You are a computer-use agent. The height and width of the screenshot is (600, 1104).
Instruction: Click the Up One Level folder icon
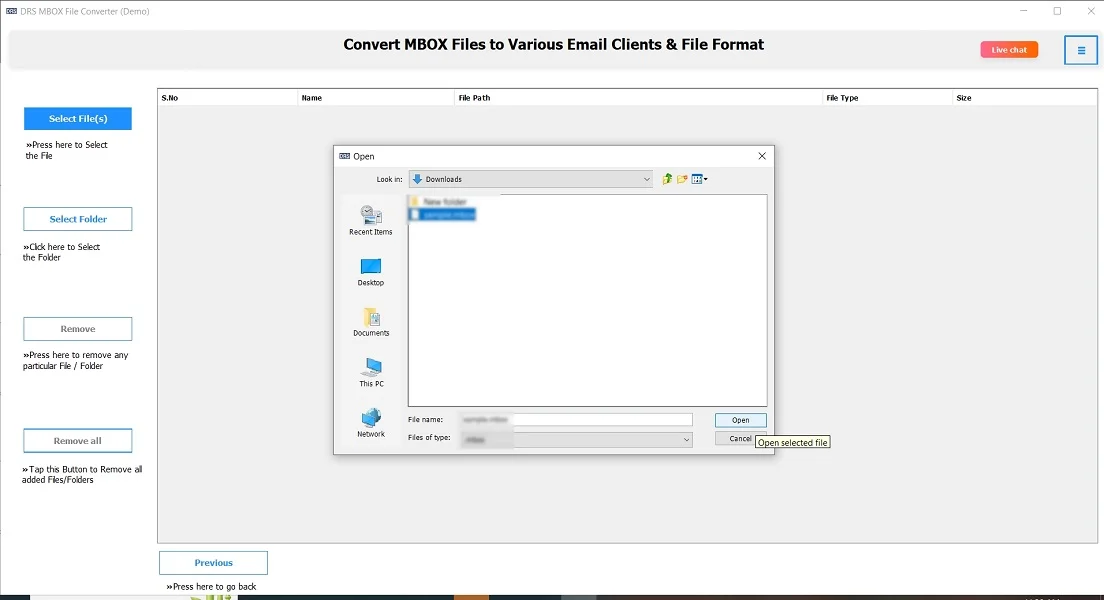pyautogui.click(x=665, y=178)
